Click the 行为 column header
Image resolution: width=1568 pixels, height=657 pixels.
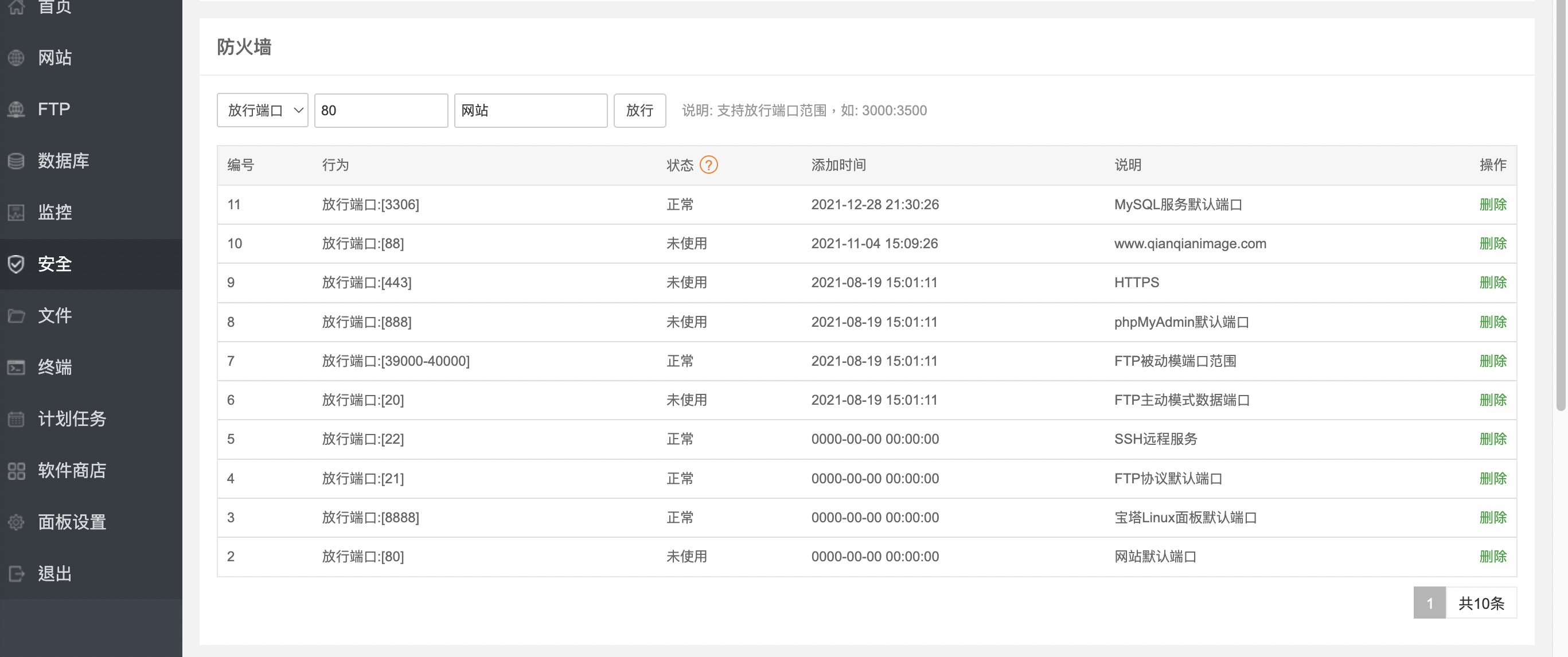pyautogui.click(x=336, y=165)
